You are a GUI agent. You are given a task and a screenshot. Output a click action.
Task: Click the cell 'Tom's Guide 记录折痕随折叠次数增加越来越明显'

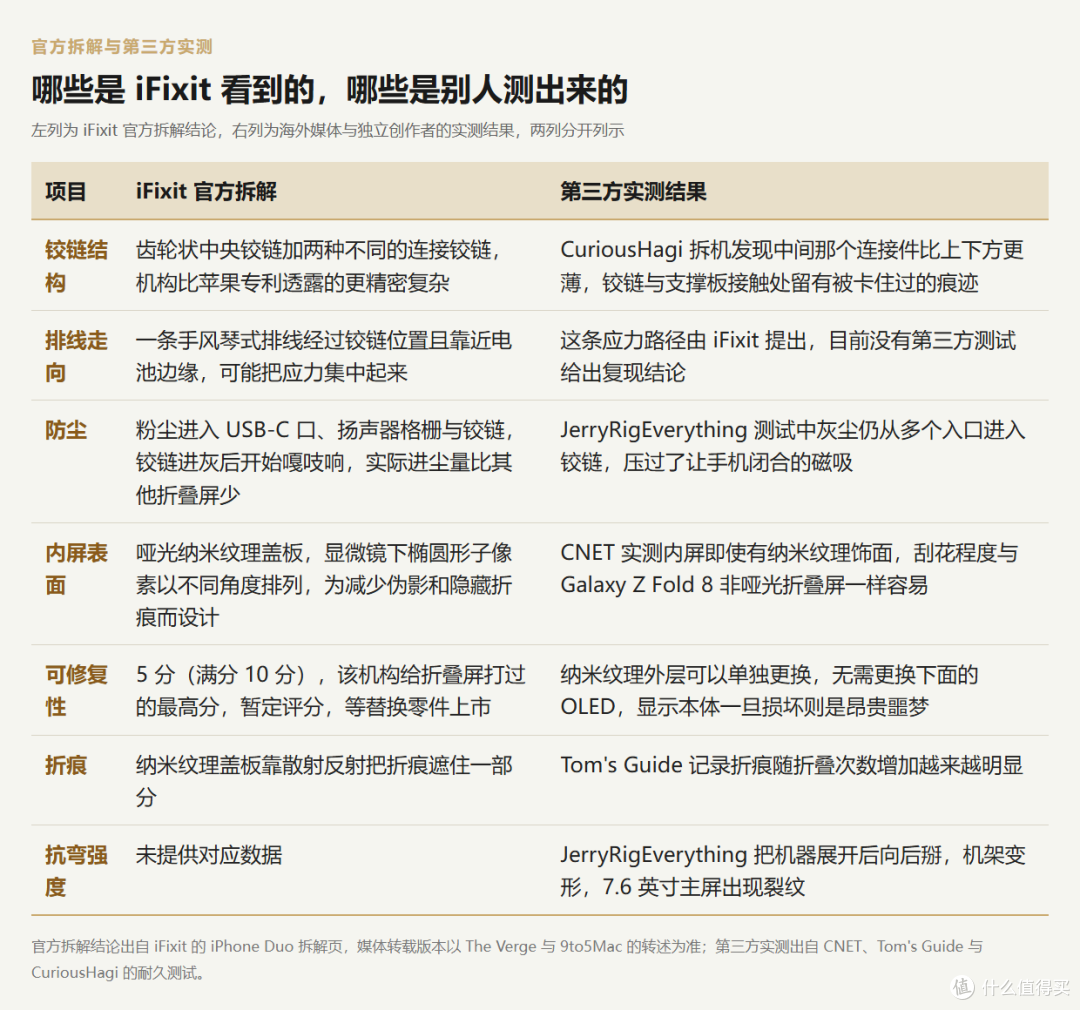[791, 765]
